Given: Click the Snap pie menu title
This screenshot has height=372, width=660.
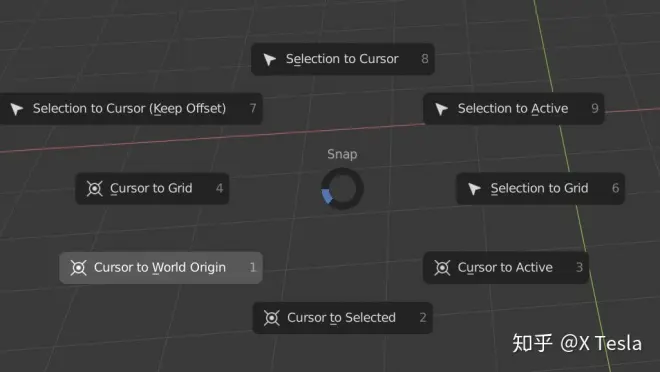Looking at the screenshot, I should [342, 154].
